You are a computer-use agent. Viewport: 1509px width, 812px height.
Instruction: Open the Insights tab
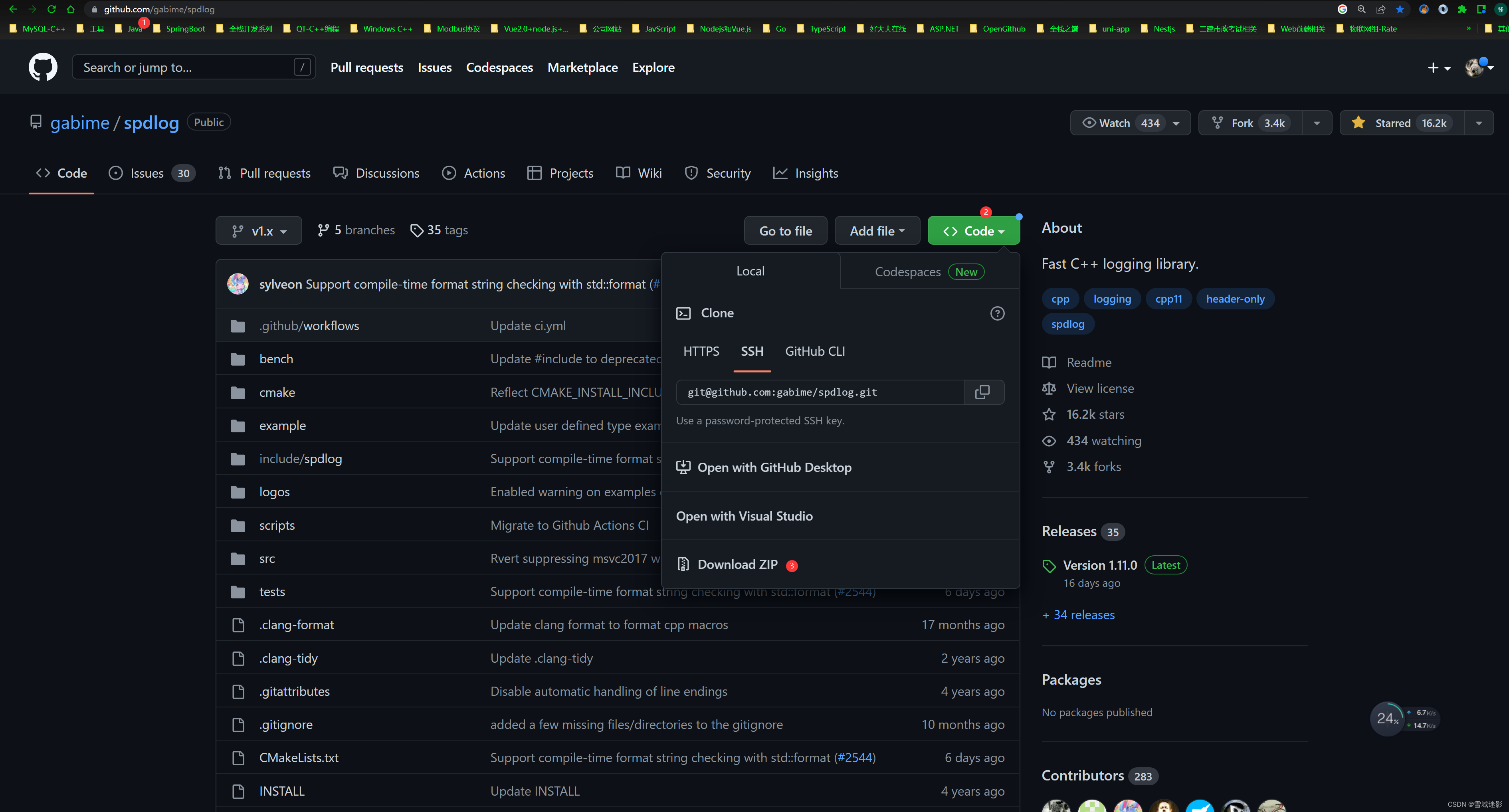click(x=806, y=173)
